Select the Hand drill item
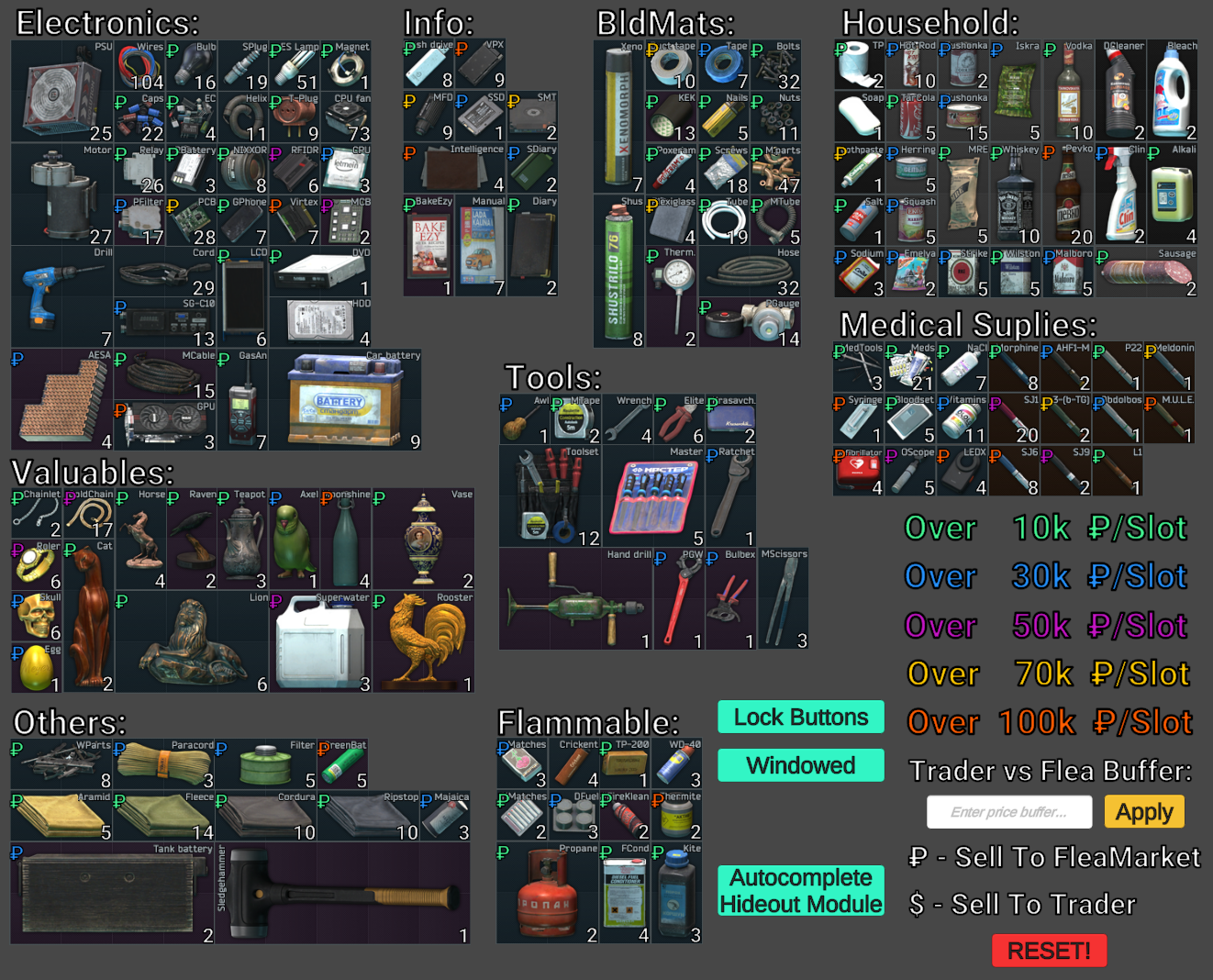The height and width of the screenshot is (980, 1213). [x=576, y=599]
